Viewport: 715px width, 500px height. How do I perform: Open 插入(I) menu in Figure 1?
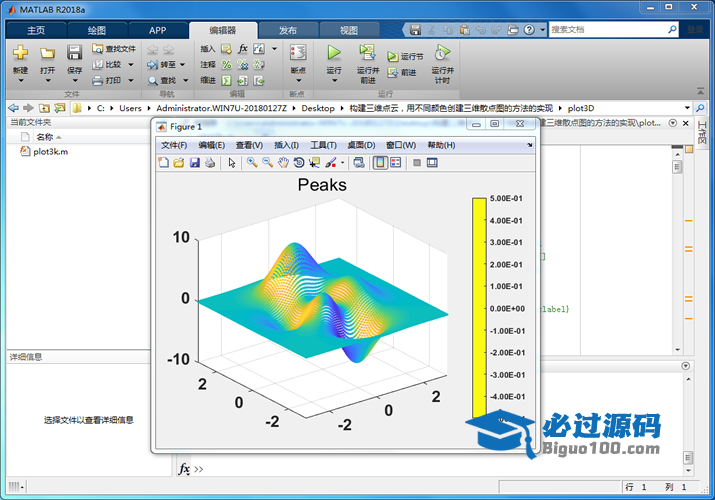(286, 145)
